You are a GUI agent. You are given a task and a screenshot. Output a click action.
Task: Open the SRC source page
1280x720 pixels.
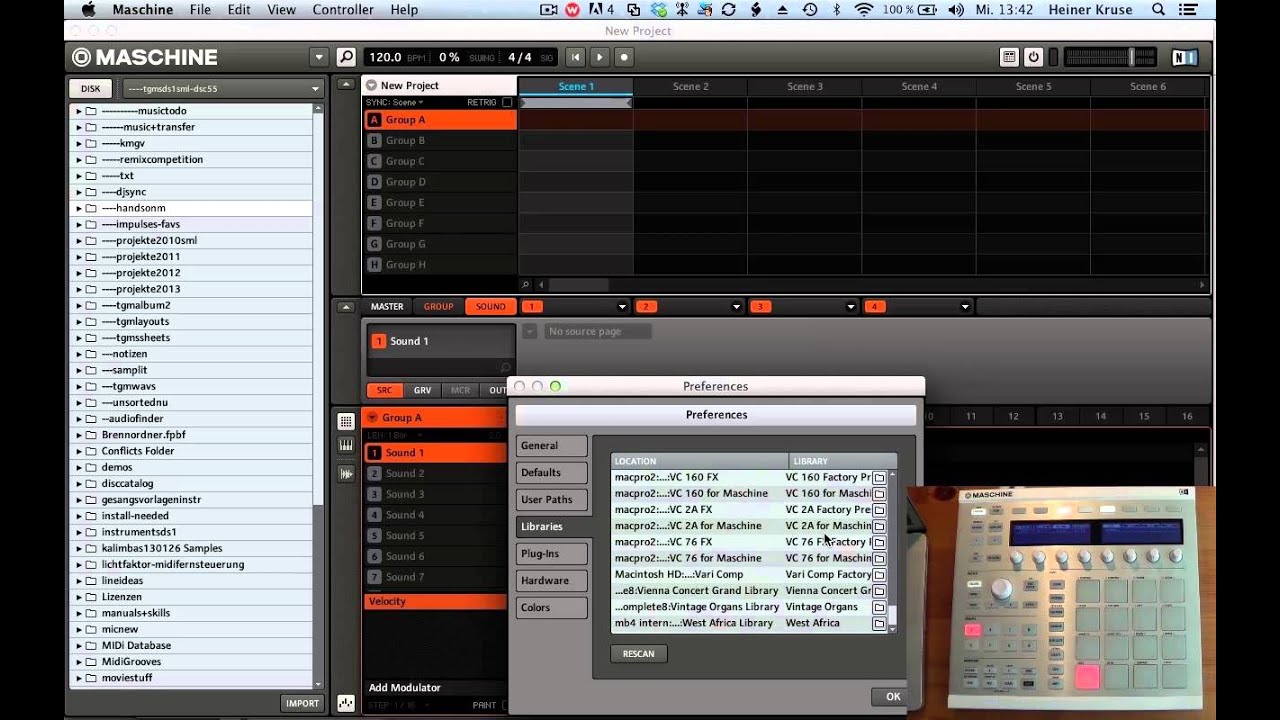[x=384, y=390]
